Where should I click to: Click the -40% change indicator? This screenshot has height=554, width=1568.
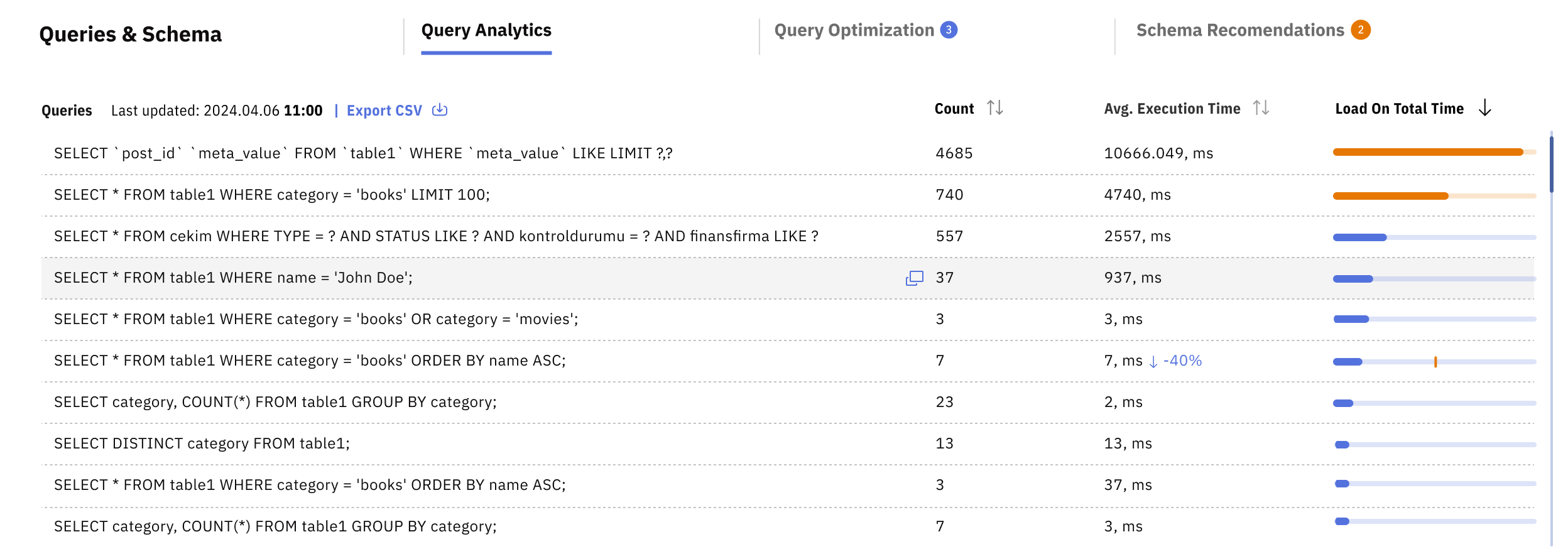point(1175,361)
